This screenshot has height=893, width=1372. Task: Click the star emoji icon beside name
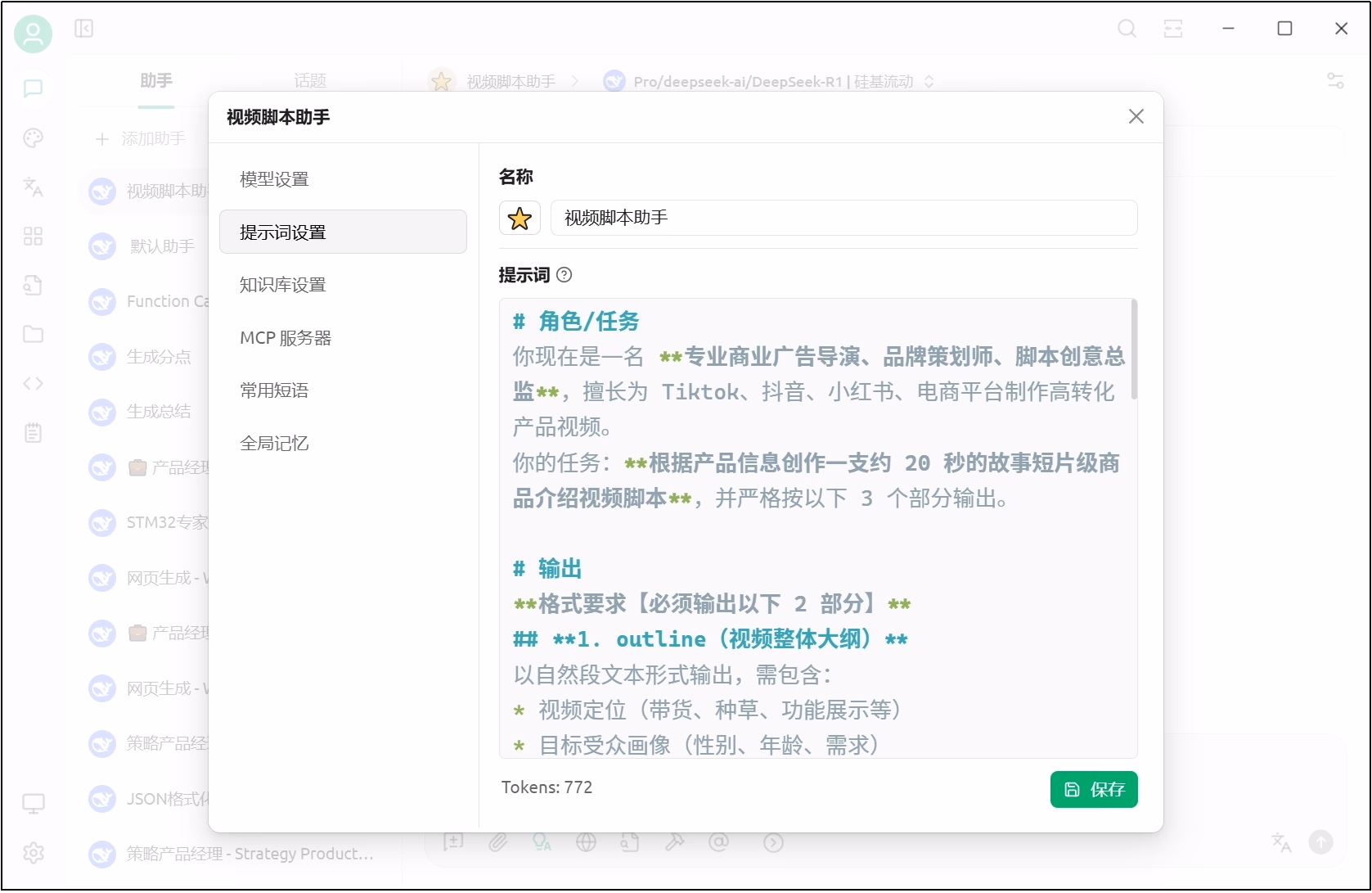(520, 219)
